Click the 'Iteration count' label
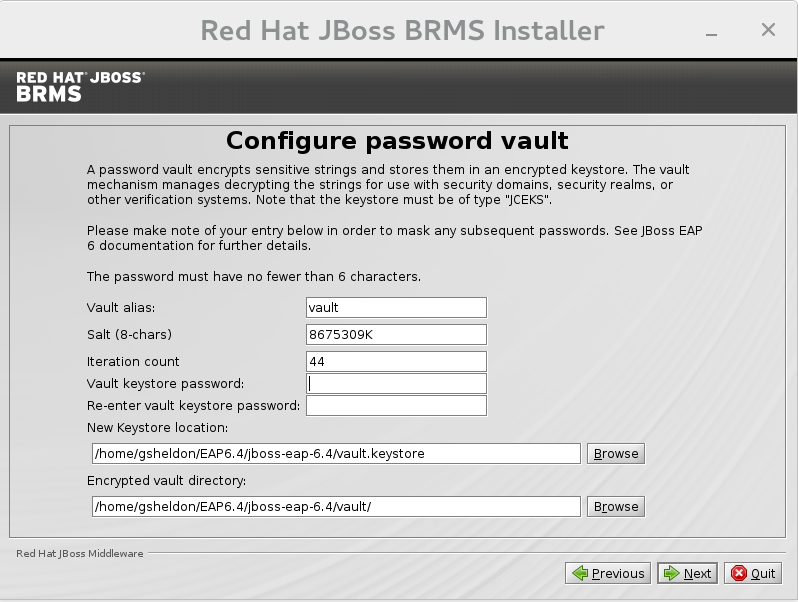Screen dimensions: 798x602 [133, 361]
